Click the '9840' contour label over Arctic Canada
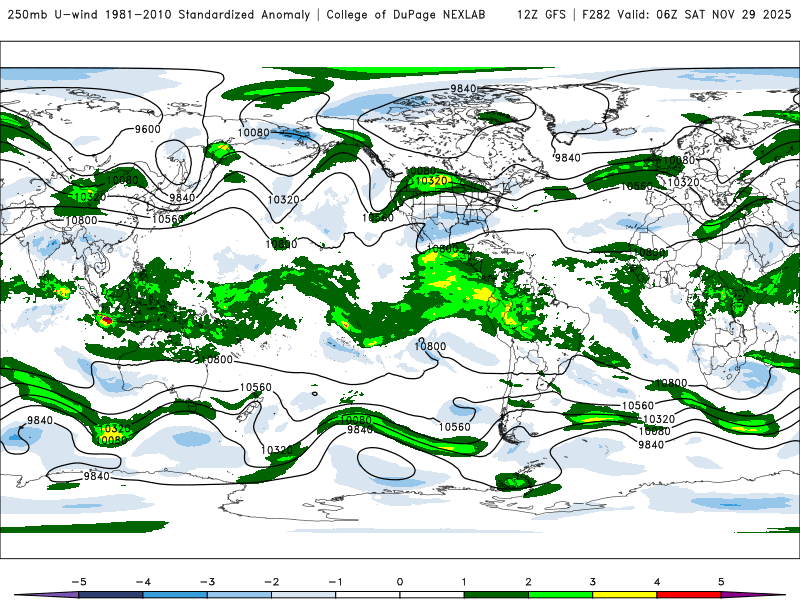Screen dimensions: 800x600 coord(463,89)
